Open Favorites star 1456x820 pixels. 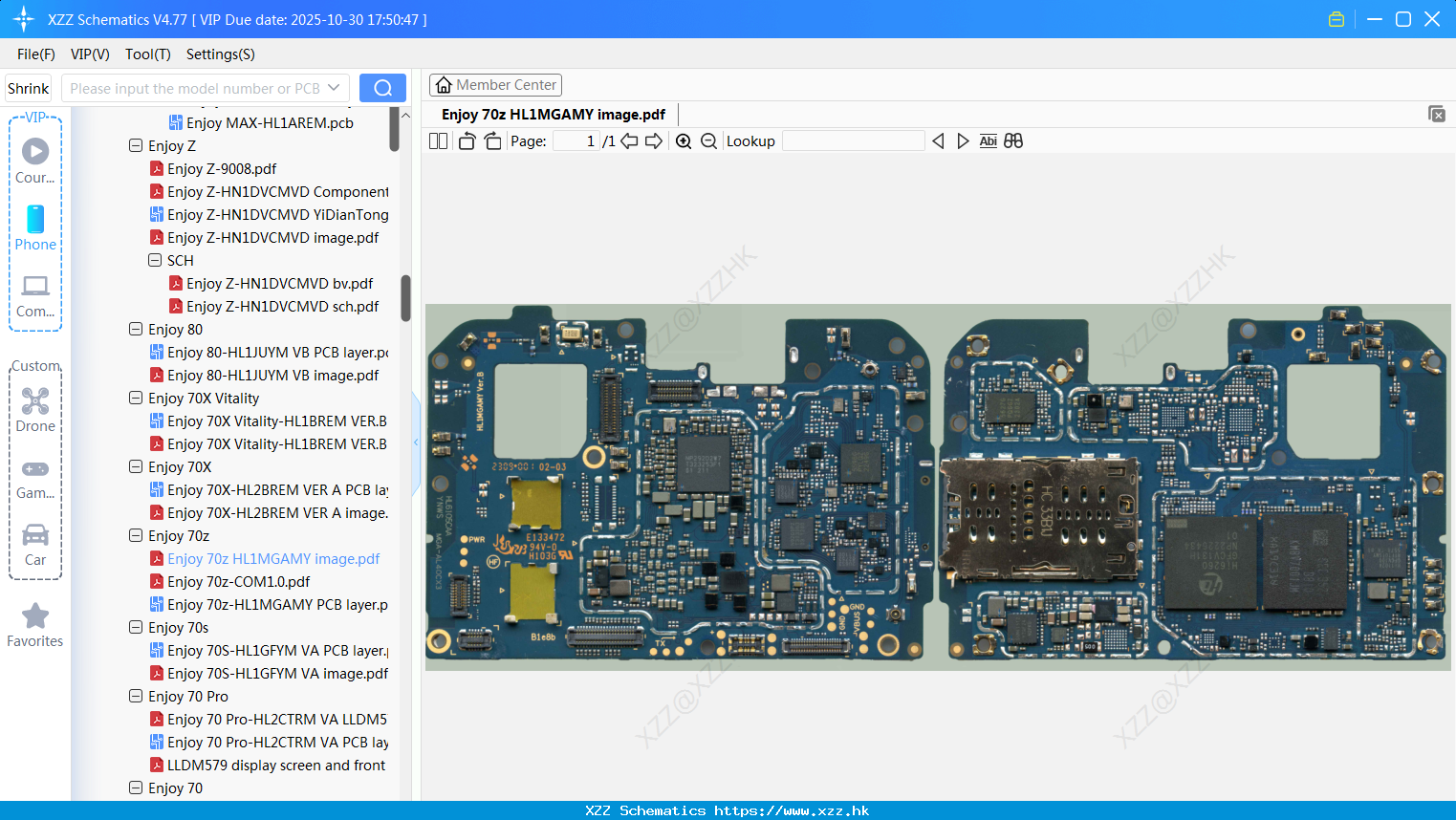pyautogui.click(x=35, y=625)
